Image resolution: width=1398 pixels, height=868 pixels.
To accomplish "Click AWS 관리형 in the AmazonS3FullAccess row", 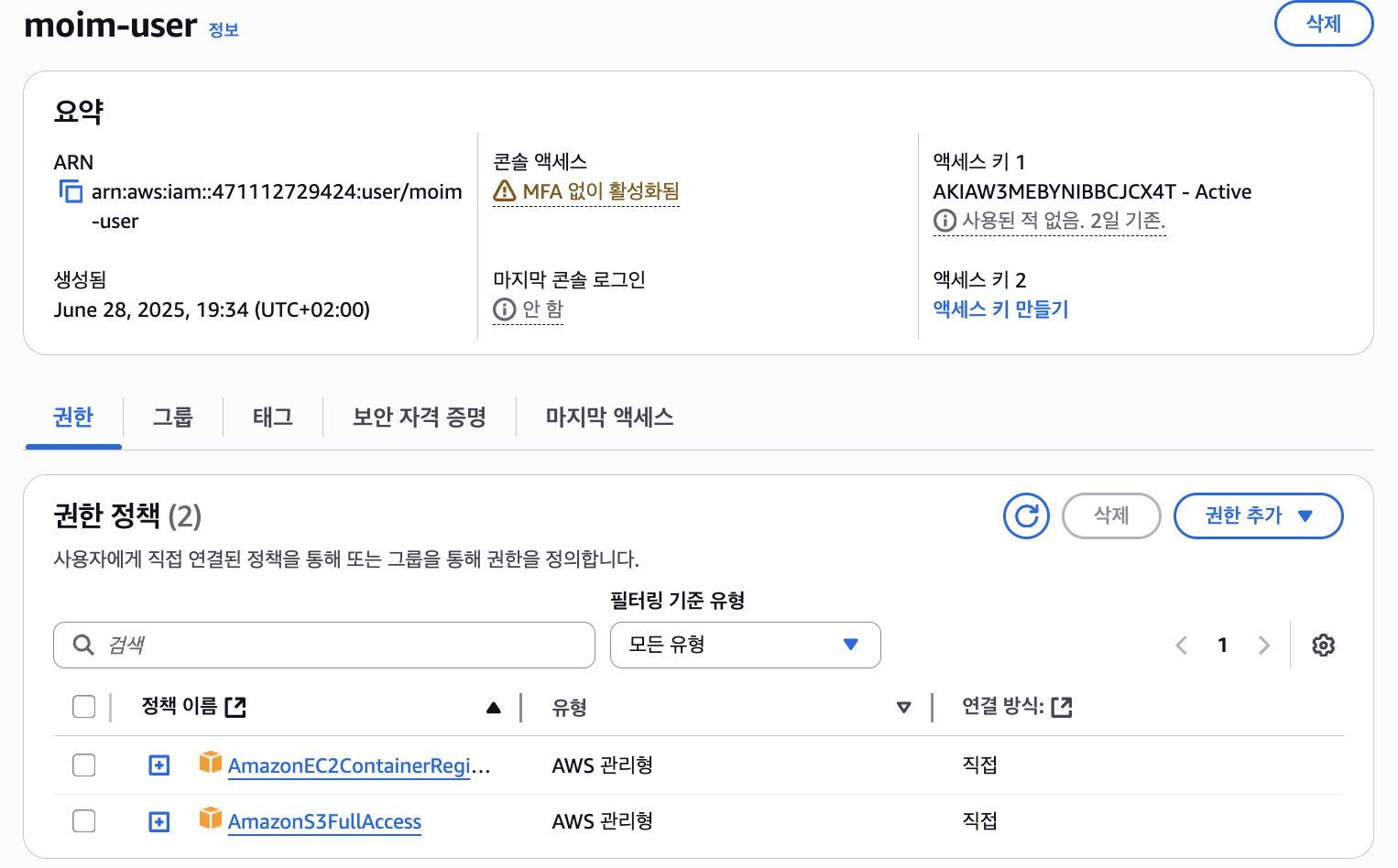I will (602, 821).
